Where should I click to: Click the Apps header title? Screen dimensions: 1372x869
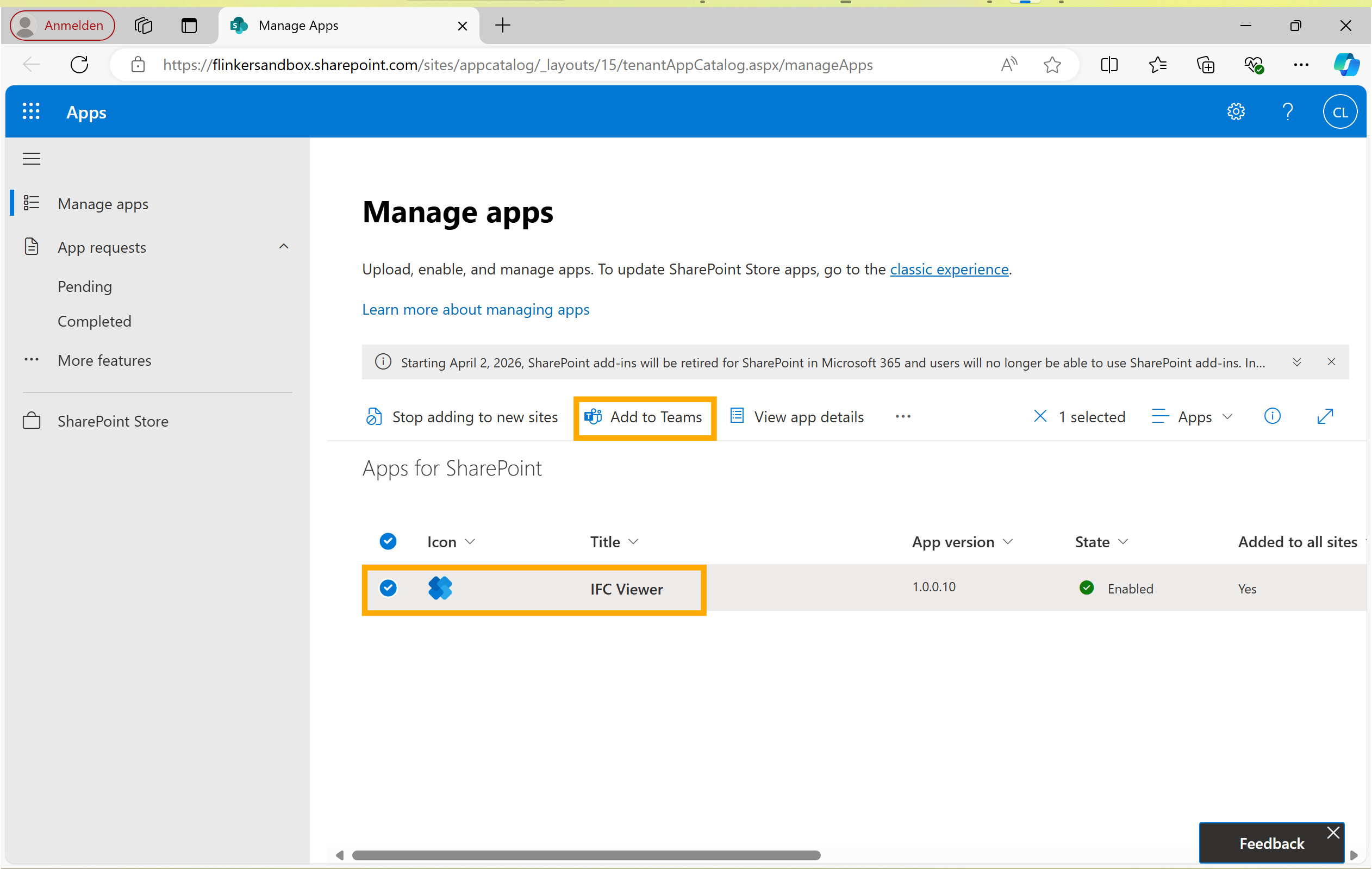[x=86, y=112]
